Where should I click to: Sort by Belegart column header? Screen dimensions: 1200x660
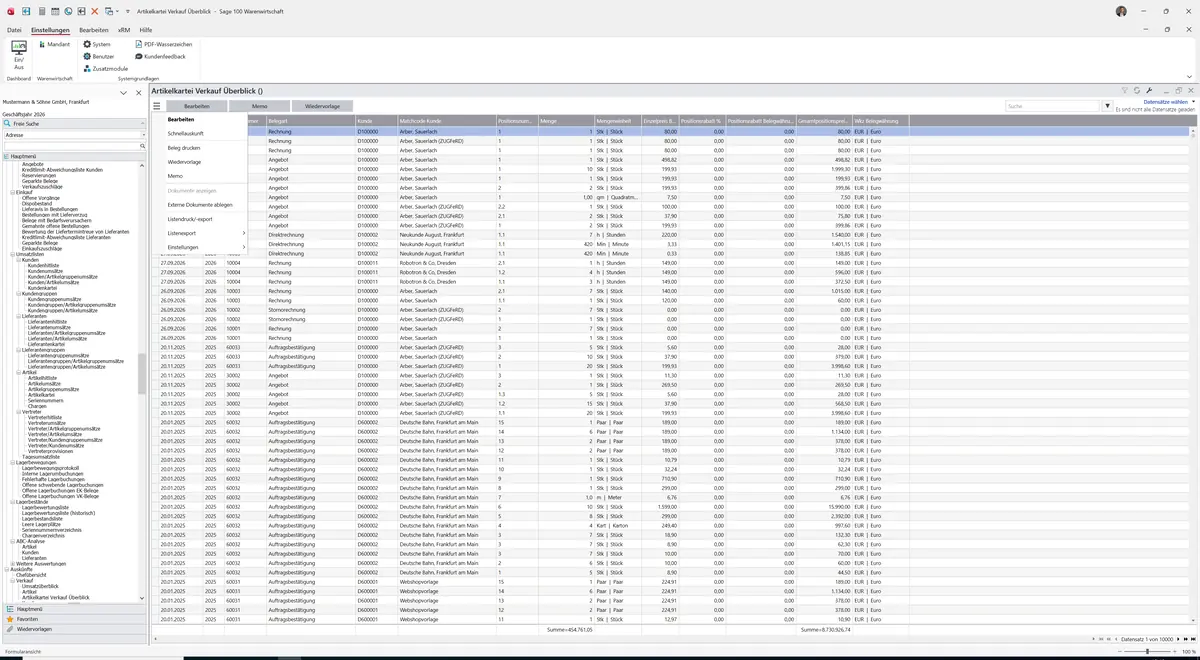coord(310,120)
